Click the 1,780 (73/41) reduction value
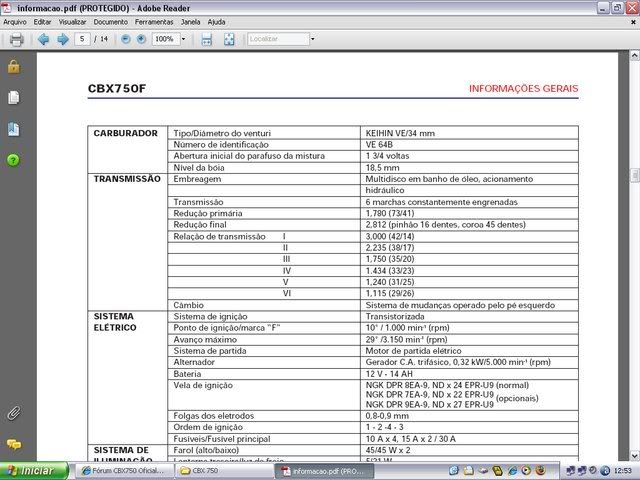This screenshot has height=480, width=640. coord(389,213)
